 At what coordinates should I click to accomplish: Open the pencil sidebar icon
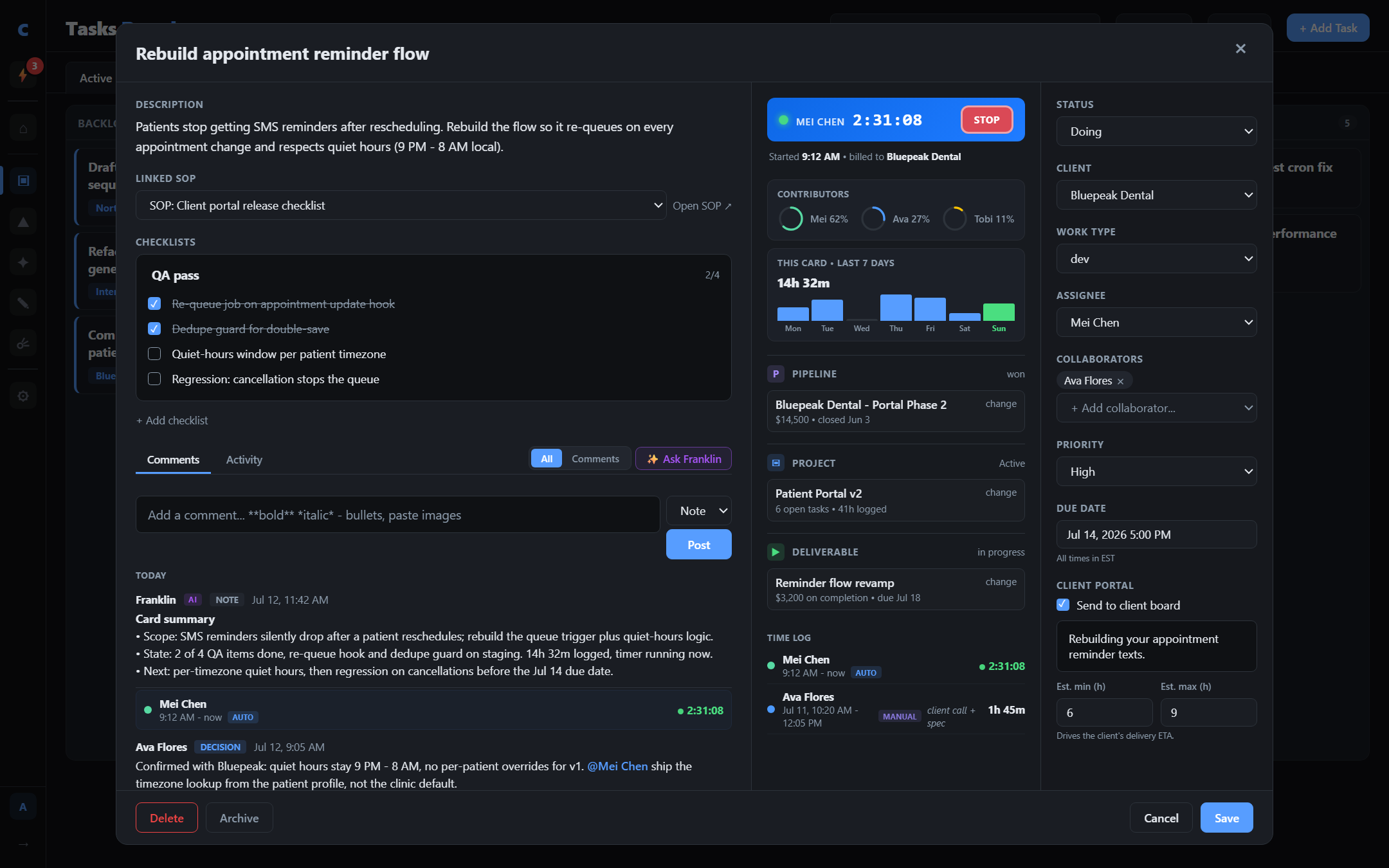coord(23,303)
